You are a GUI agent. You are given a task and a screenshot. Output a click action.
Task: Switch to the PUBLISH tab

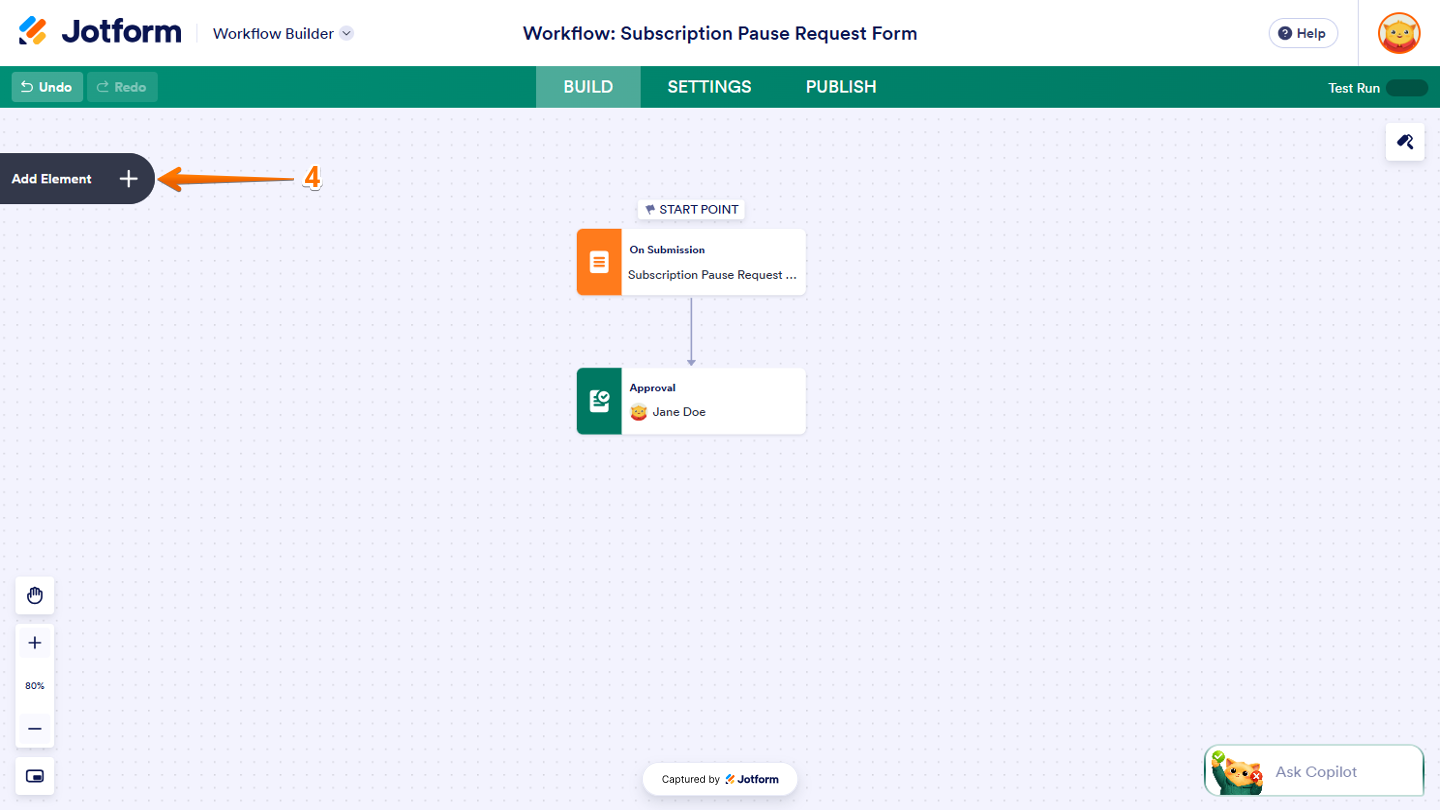pyautogui.click(x=841, y=87)
